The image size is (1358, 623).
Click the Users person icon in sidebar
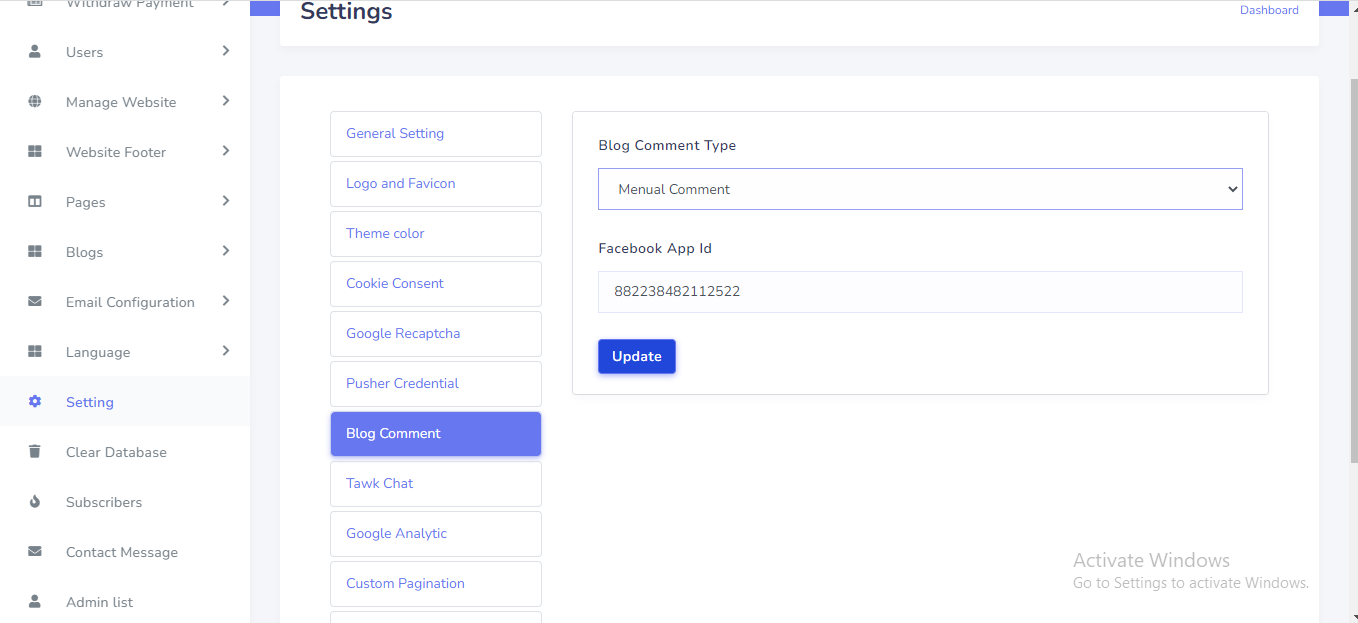(35, 51)
